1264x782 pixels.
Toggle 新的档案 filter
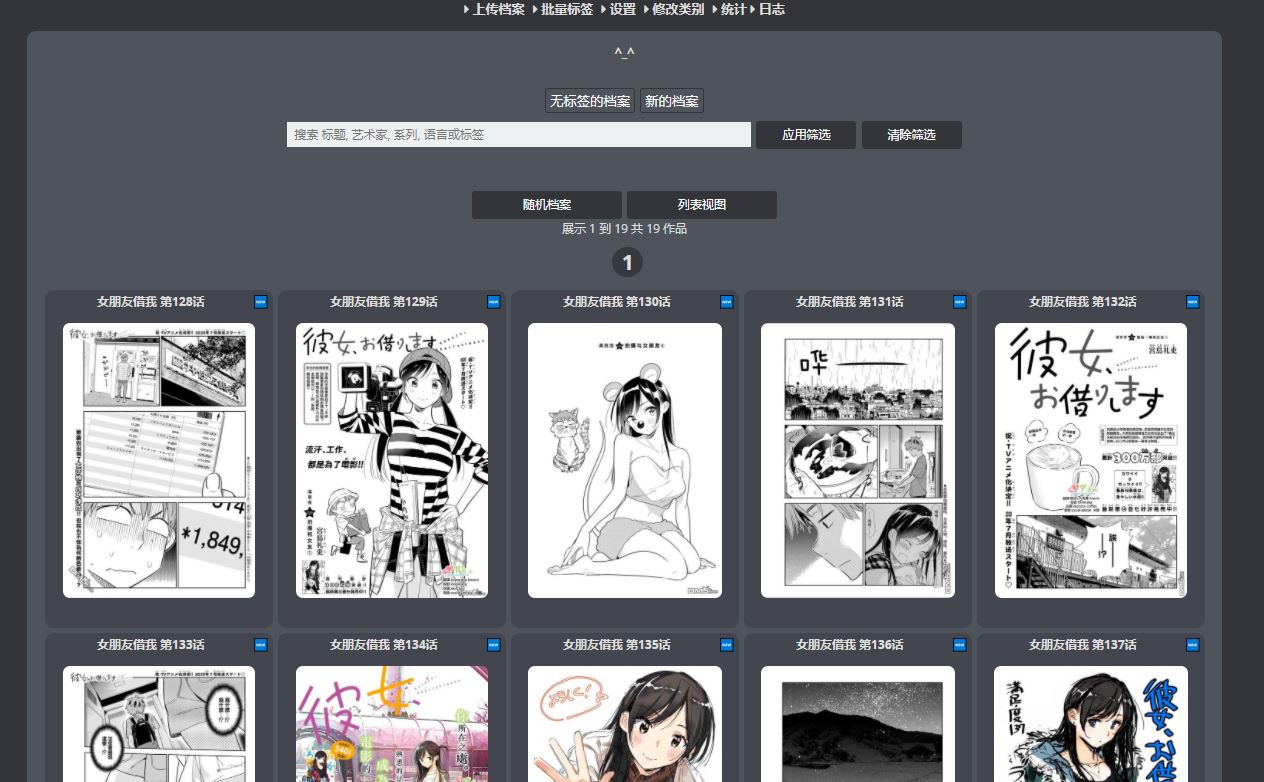(x=672, y=101)
